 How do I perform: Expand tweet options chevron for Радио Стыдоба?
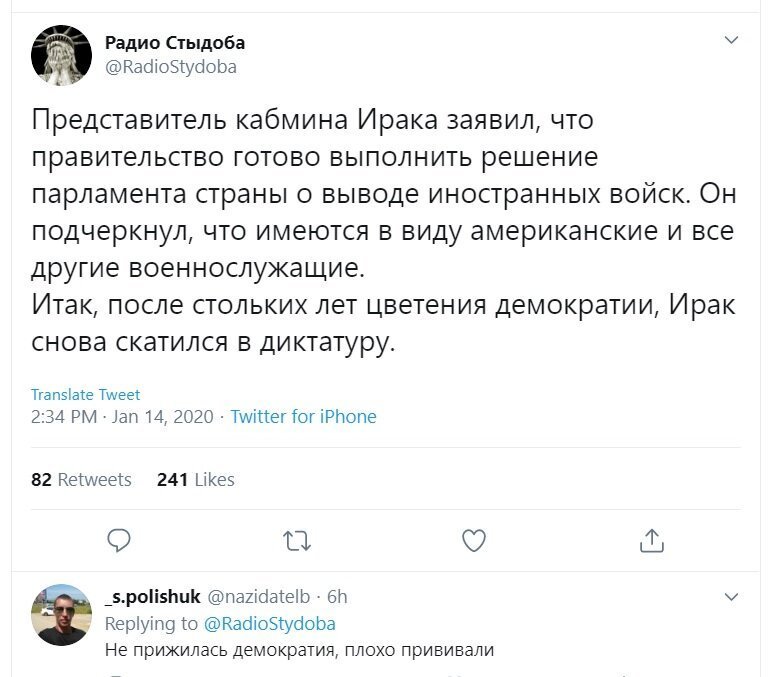pyautogui.click(x=731, y=40)
